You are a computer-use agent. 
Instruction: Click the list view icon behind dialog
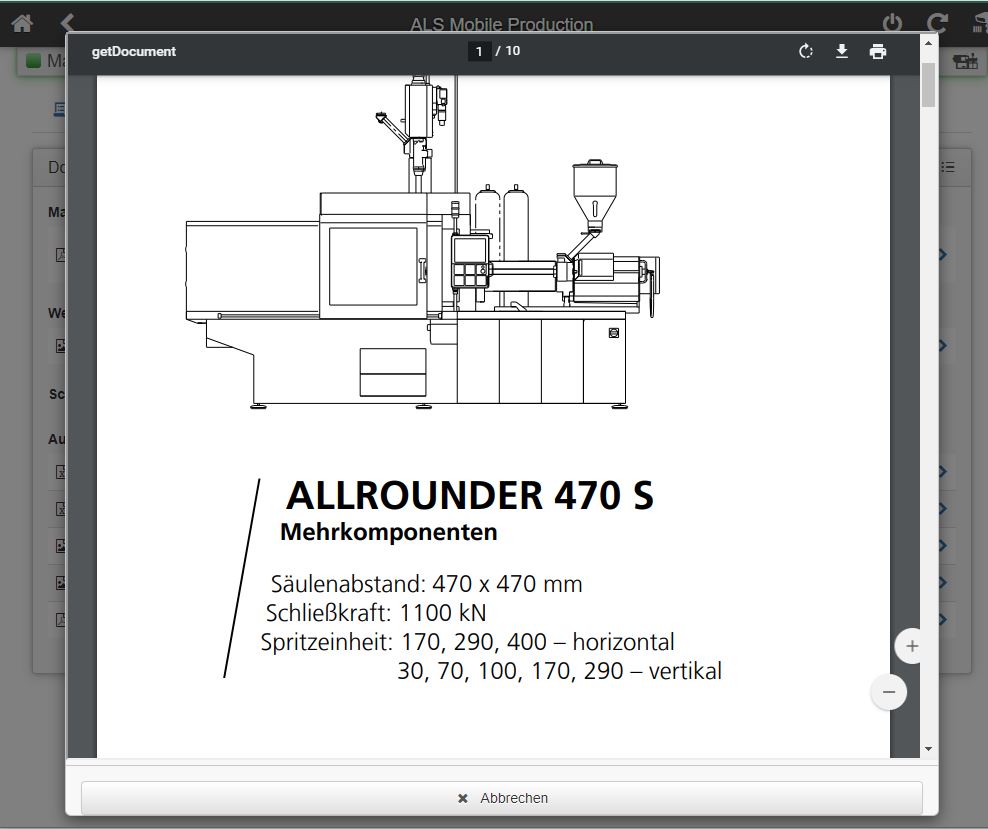tap(948, 167)
